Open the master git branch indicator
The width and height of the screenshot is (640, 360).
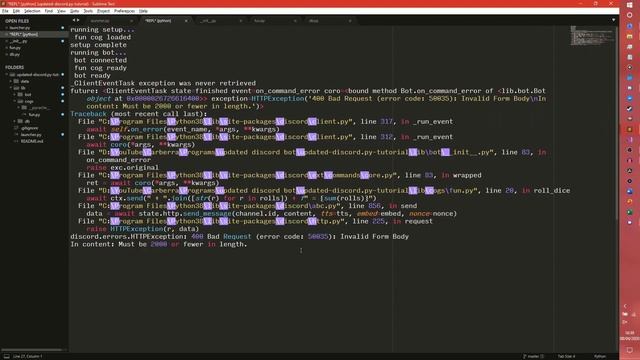(x=533, y=356)
